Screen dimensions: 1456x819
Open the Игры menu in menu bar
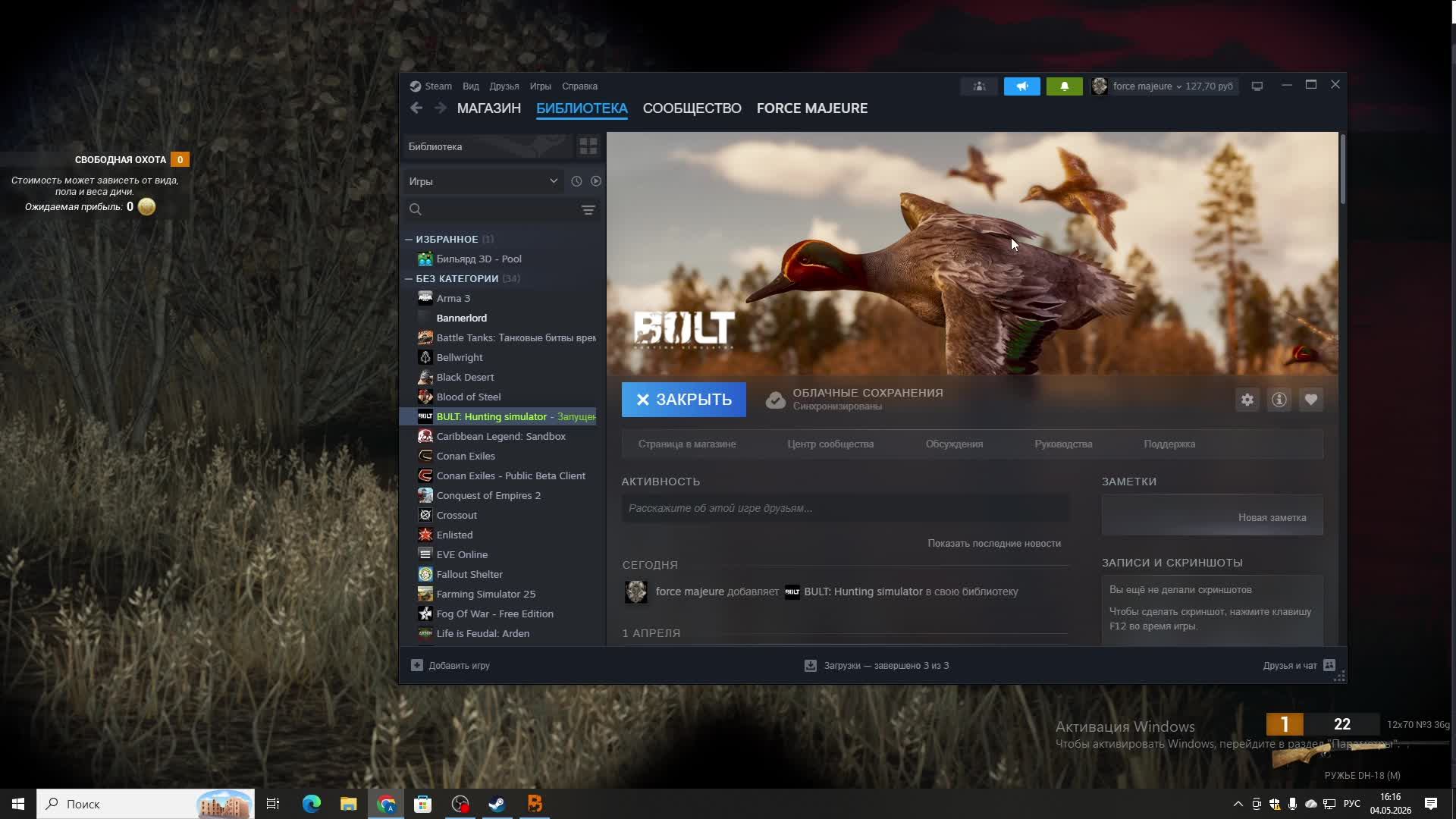click(540, 86)
